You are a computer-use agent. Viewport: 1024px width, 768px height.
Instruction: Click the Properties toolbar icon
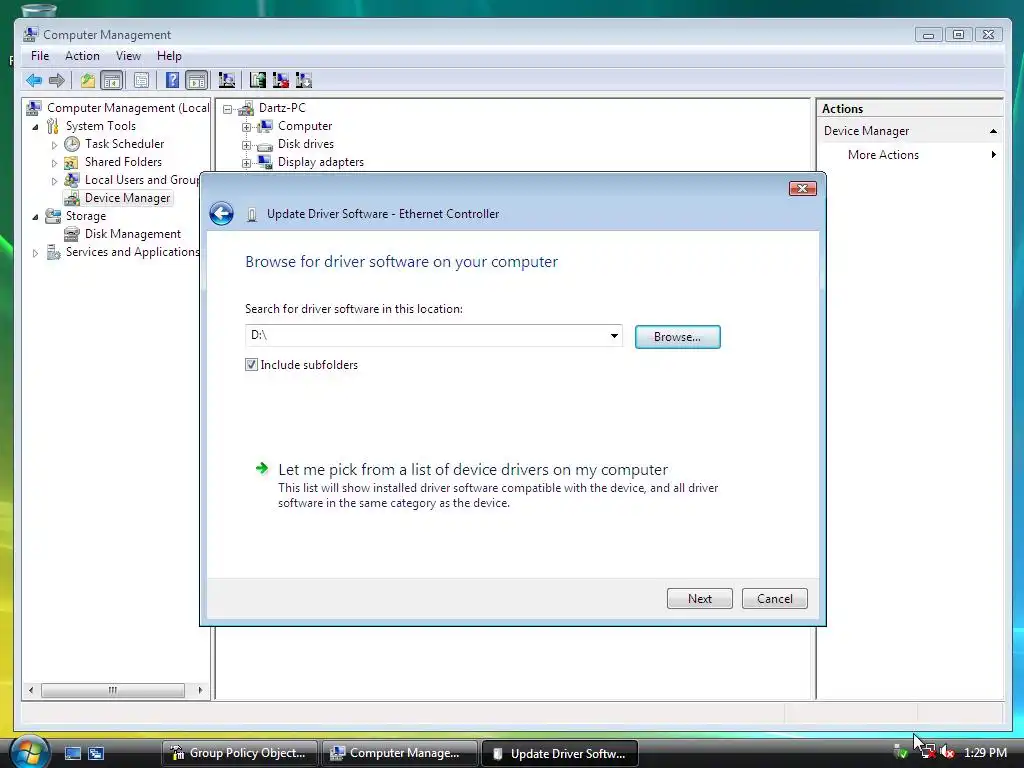point(141,80)
